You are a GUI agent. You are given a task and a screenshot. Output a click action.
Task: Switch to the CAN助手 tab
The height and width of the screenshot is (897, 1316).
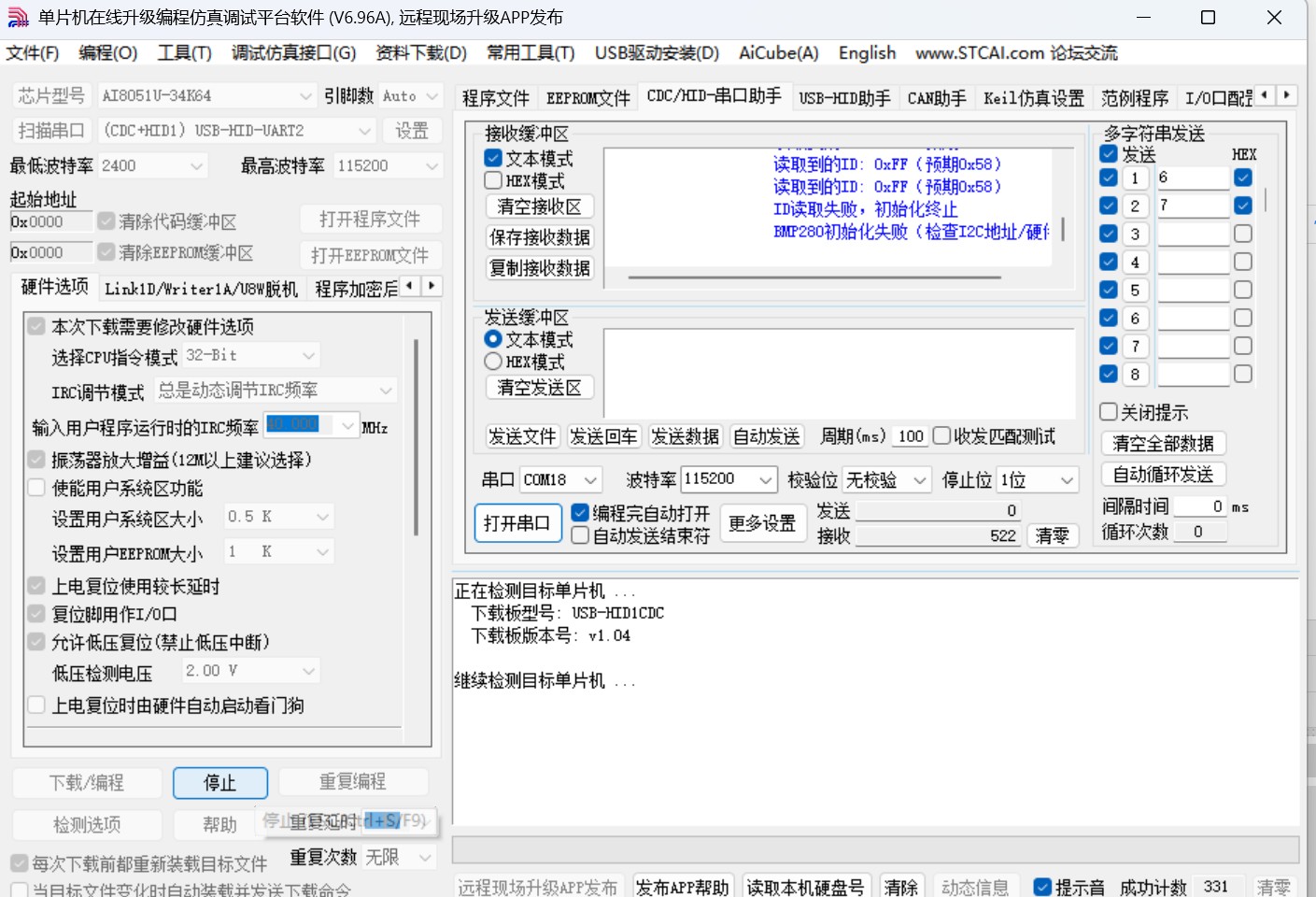point(937,98)
